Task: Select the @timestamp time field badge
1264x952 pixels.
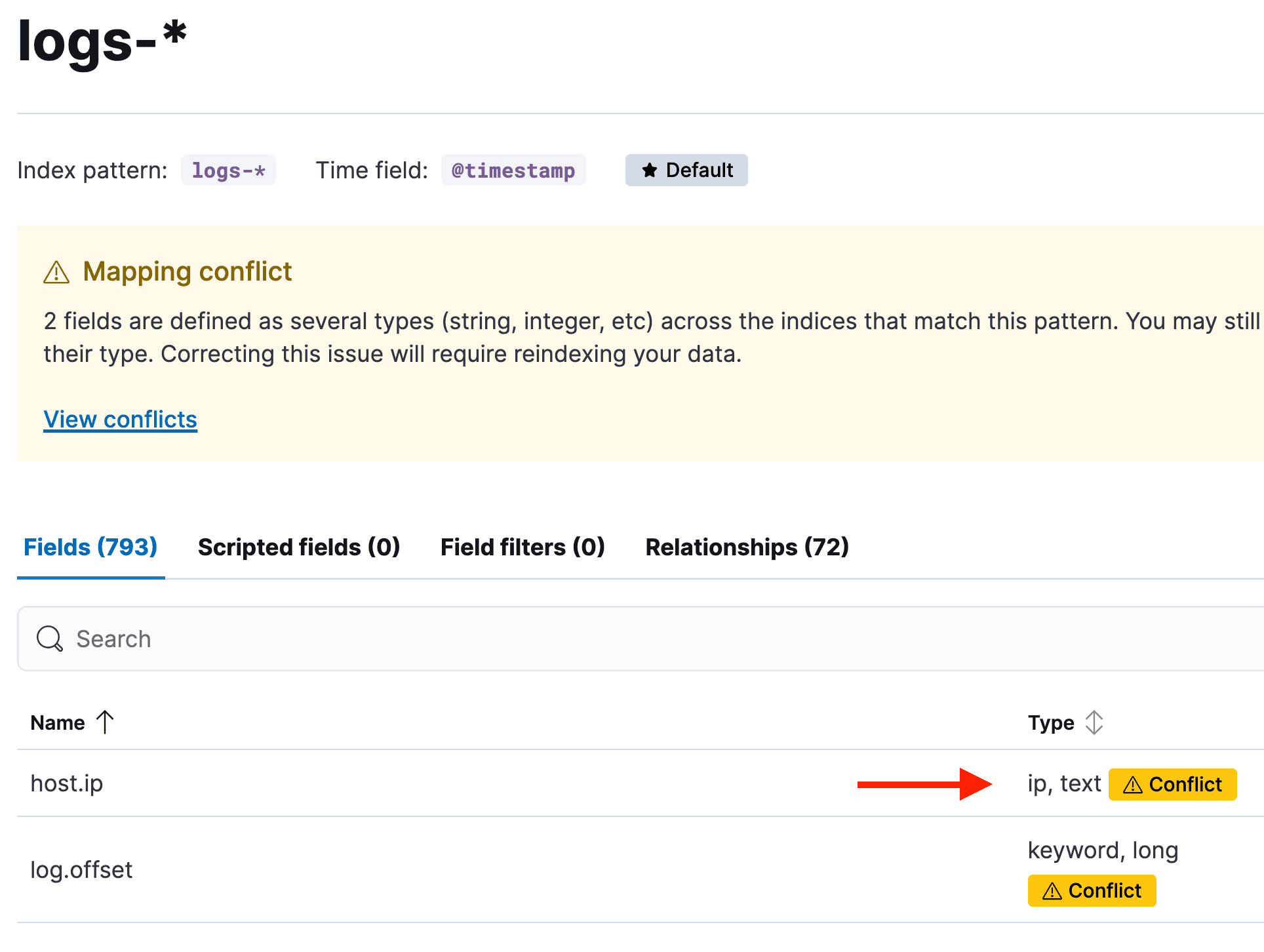Action: pyautogui.click(x=513, y=170)
